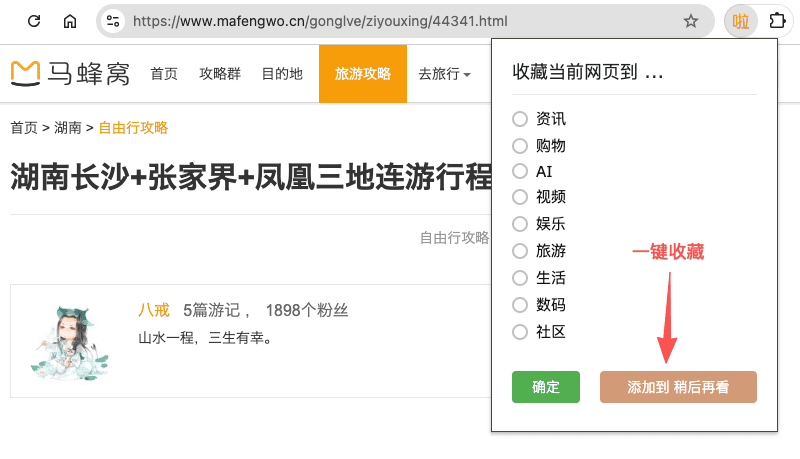Select the 资讯 radio option
The width and height of the screenshot is (800, 459).
[x=520, y=119]
